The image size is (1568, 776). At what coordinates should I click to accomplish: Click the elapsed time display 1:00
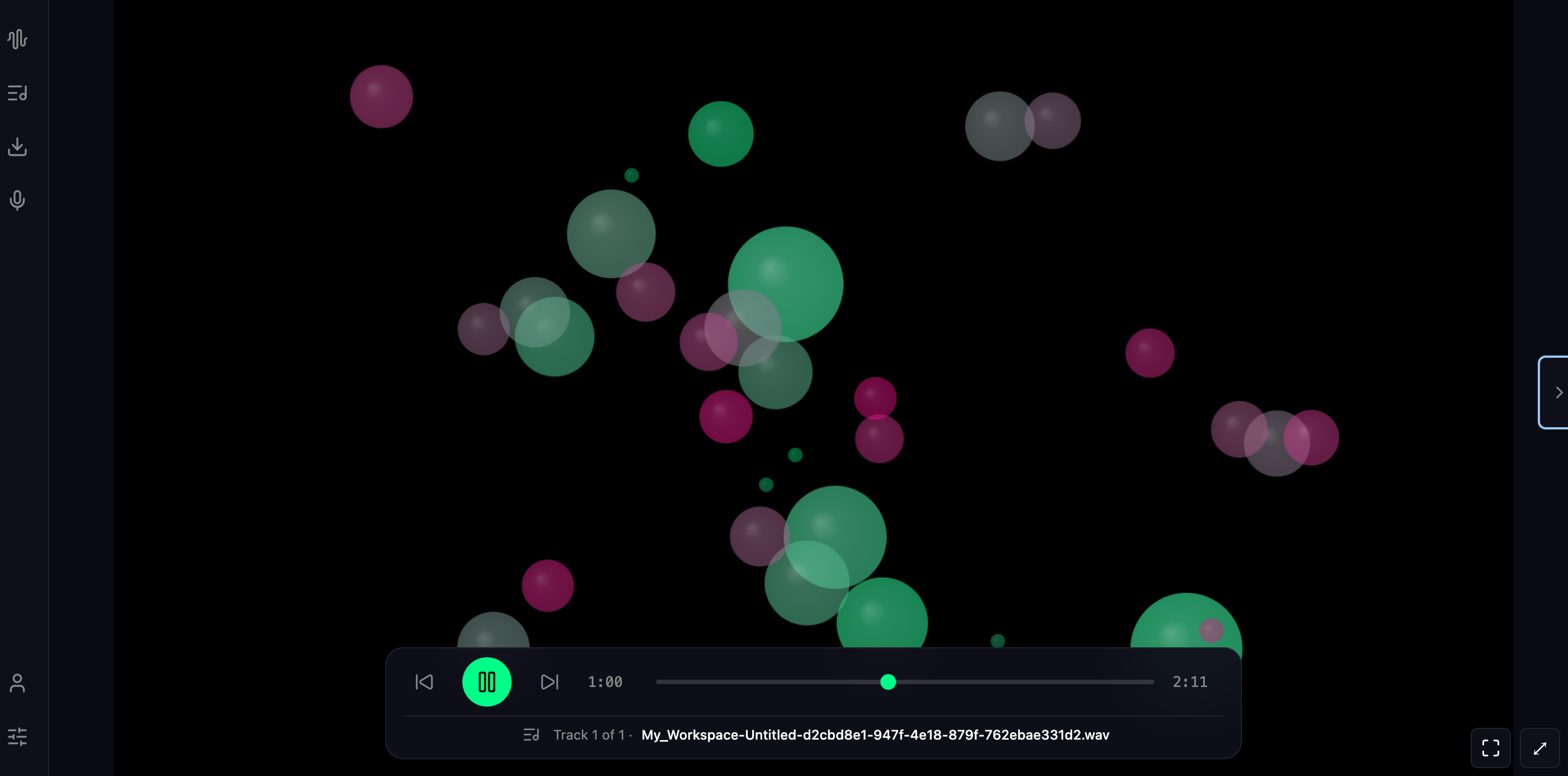tap(604, 681)
